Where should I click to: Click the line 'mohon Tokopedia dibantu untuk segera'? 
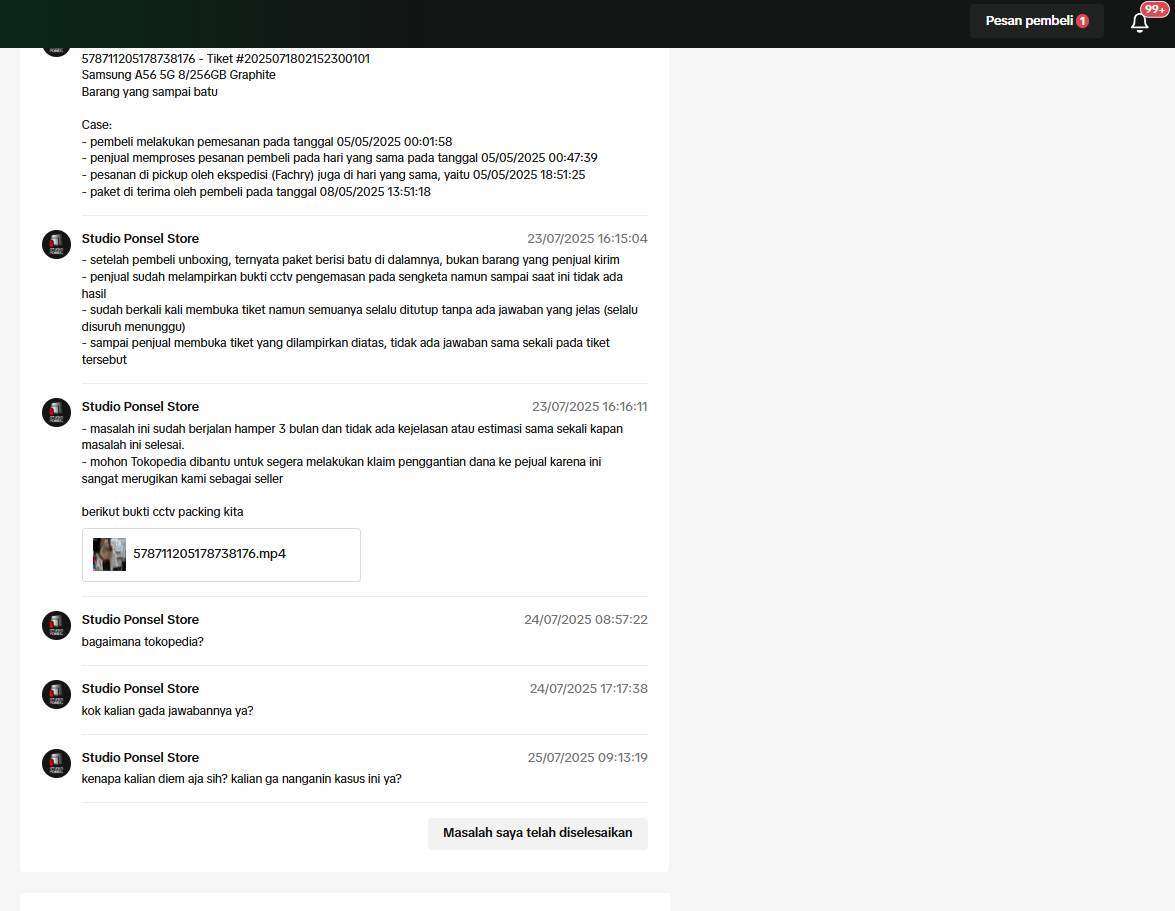coord(342,470)
